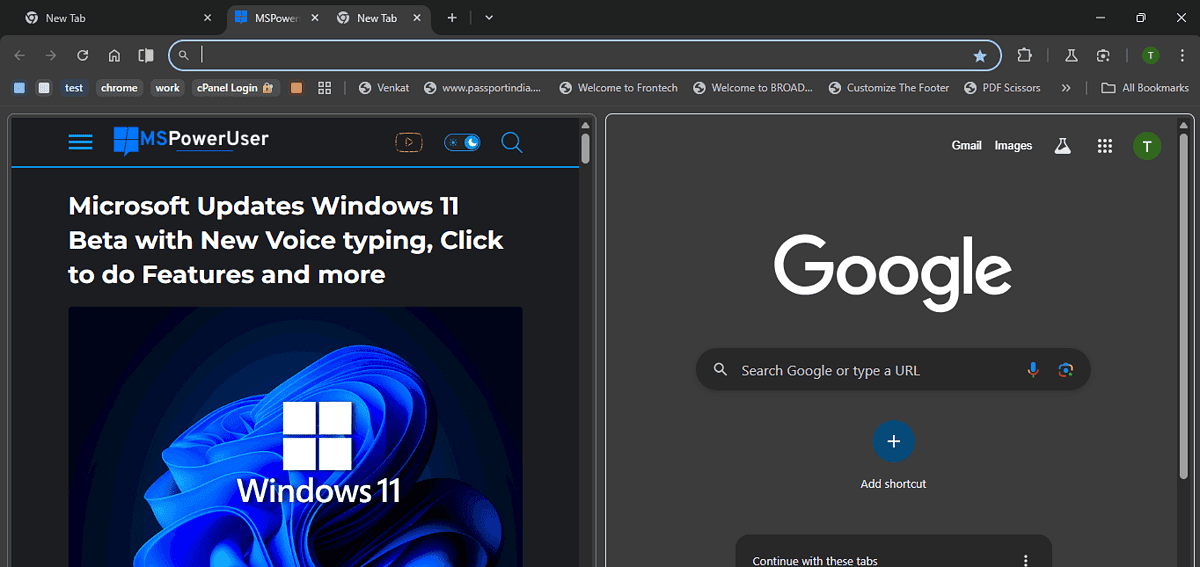Image resolution: width=1200 pixels, height=567 pixels.
Task: Click the first blue bookmark favicon
Action: 19,88
